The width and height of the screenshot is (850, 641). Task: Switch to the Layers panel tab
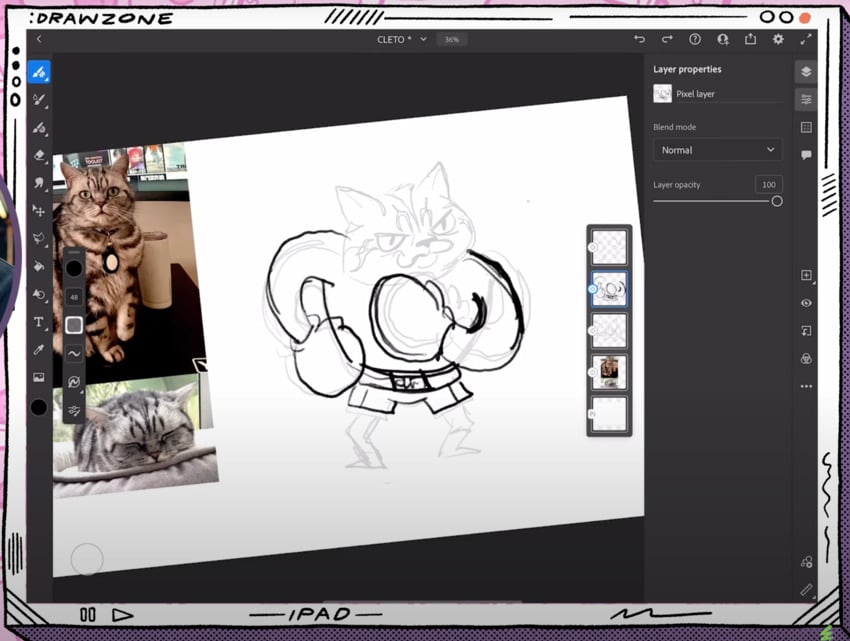coord(806,71)
